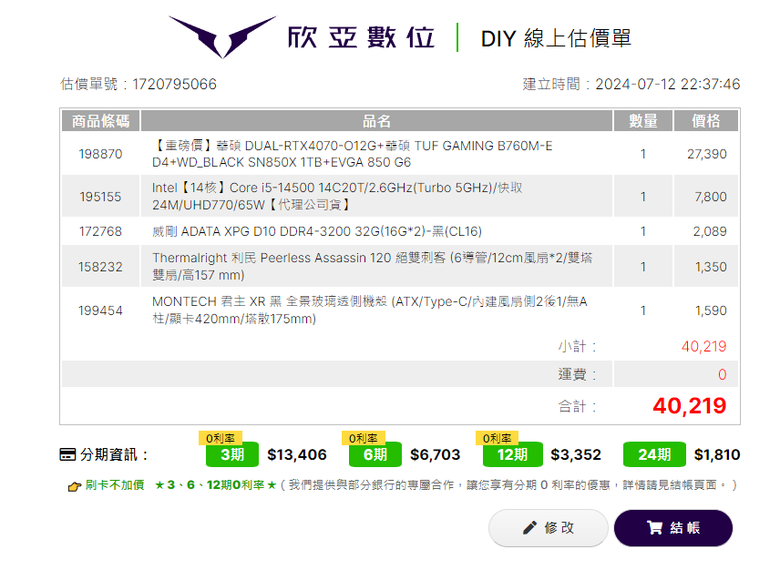Click the pencil icon in 修改 button
Viewport: 780px width, 570px height.
pyautogui.click(x=530, y=528)
